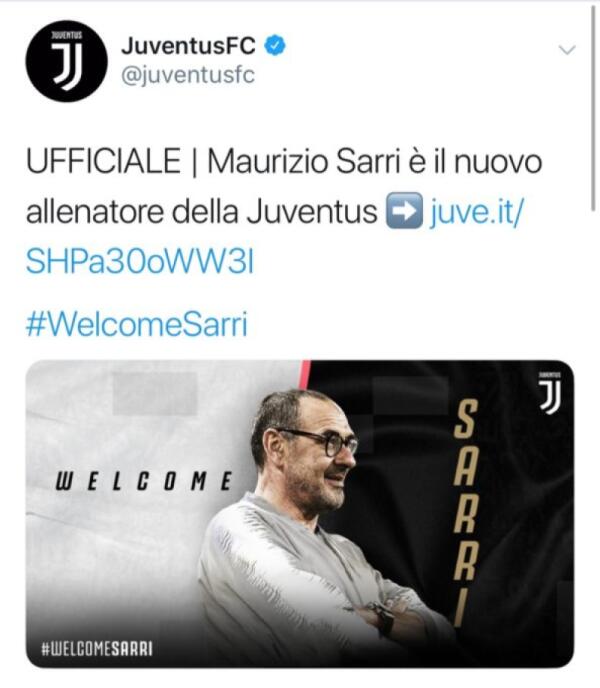Viewport: 600px width, 688px height.
Task: Click the blue verified badge
Action: coord(275,46)
